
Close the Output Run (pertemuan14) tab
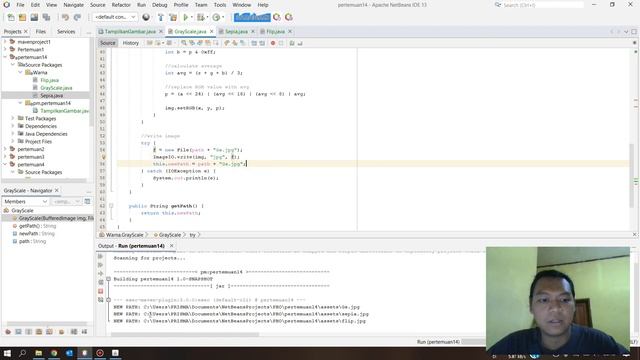[x=171, y=246]
